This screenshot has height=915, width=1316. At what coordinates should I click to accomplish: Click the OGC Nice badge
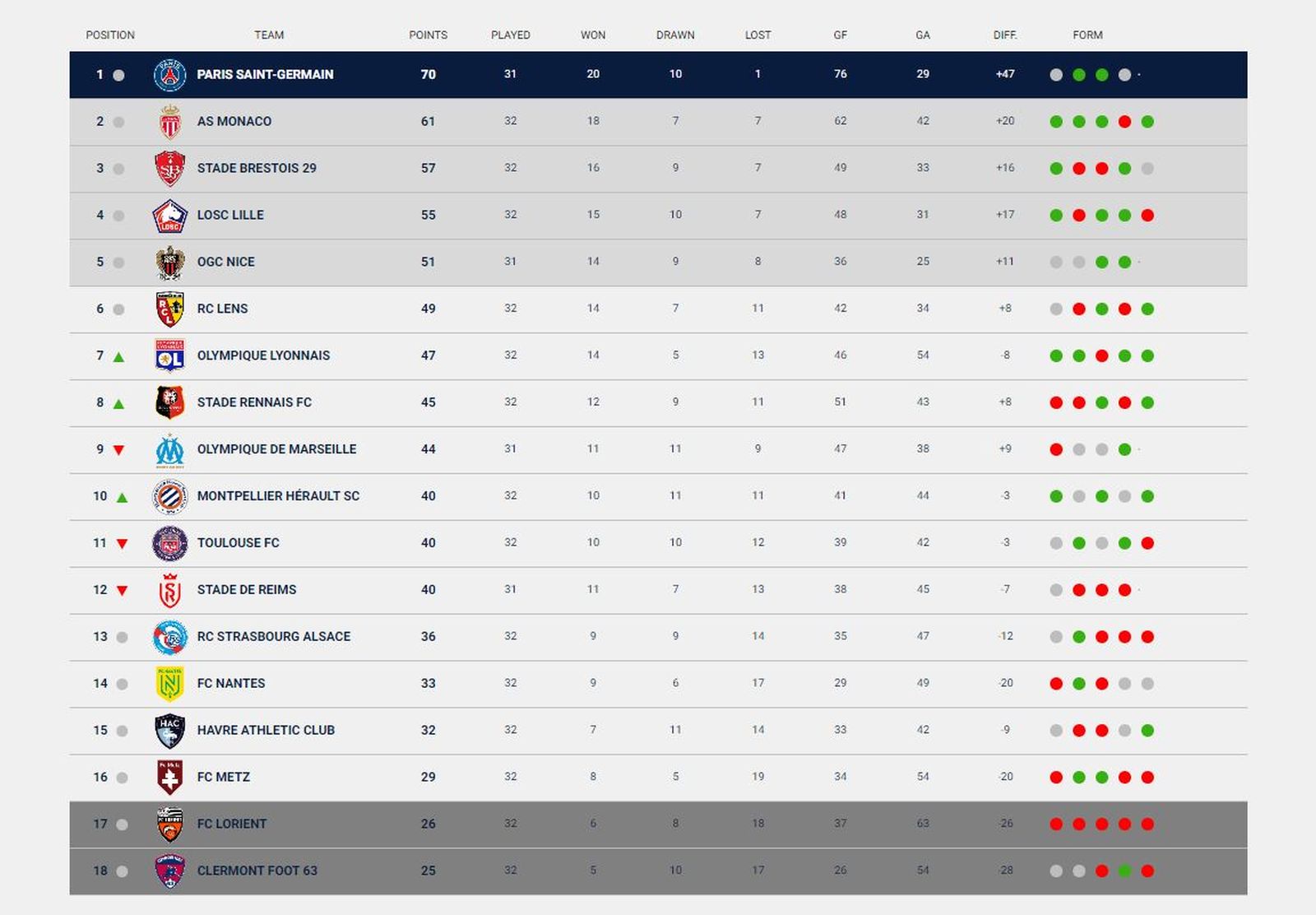169,262
